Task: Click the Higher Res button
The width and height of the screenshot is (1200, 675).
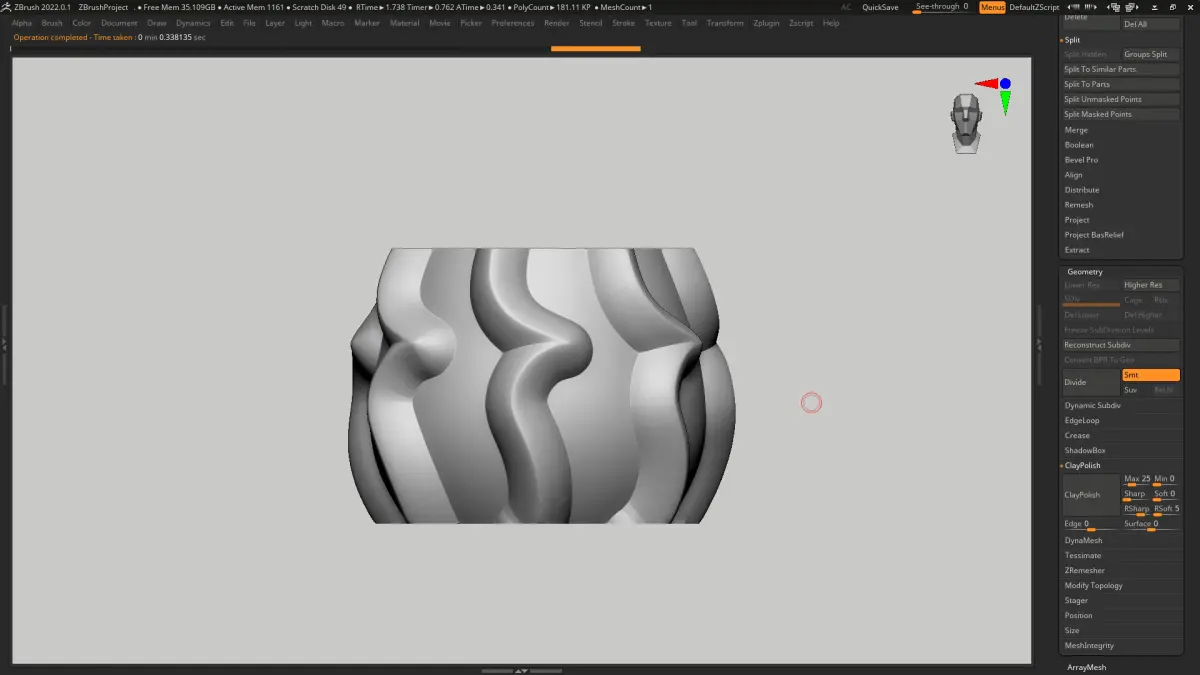Action: point(1151,285)
